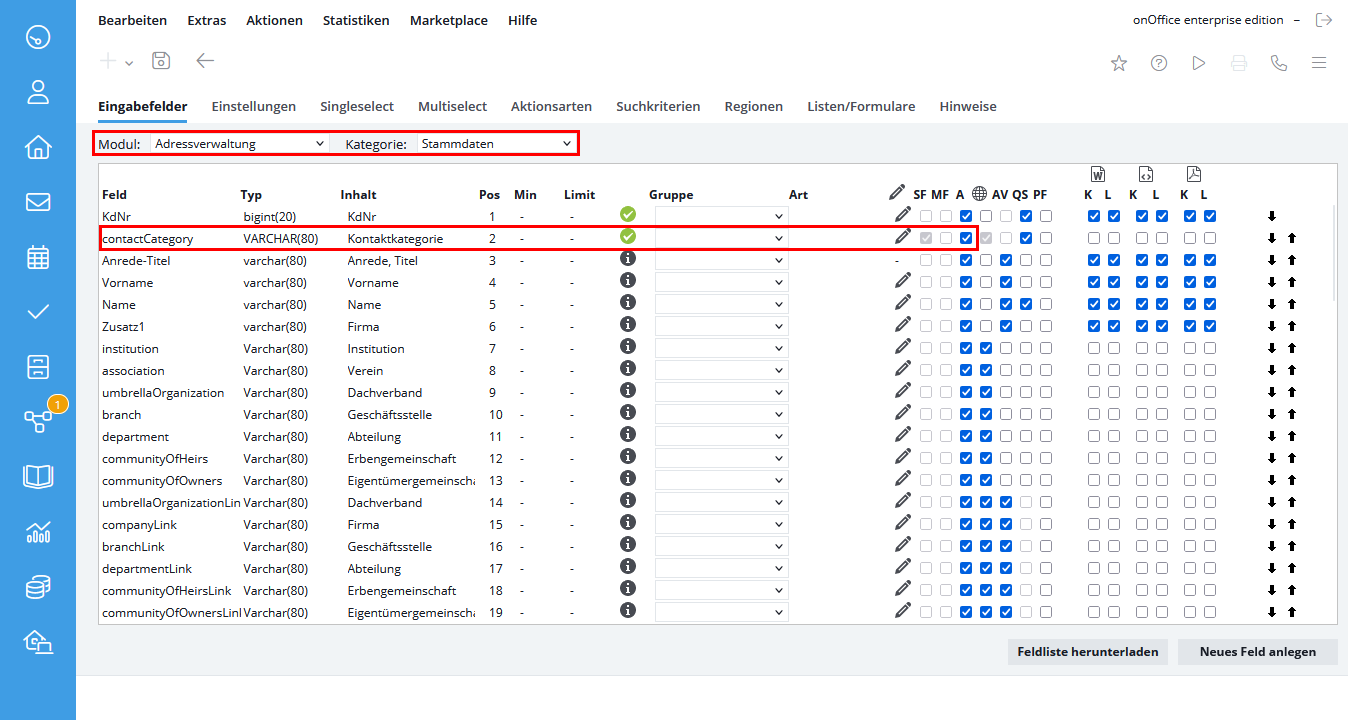Switch to the Singleselect tab
This screenshot has width=1348, height=720.
point(357,106)
